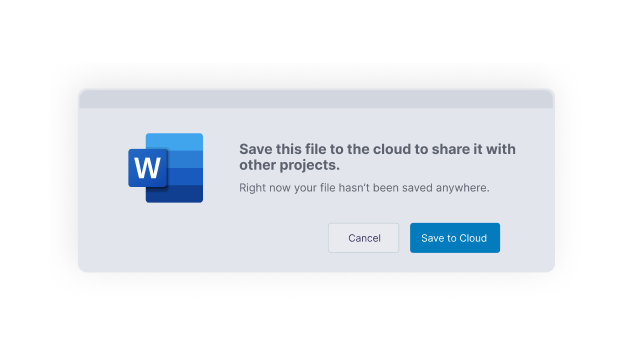This screenshot has width=633, height=360.
Task: Confirm with the Save to Cloud button
Action: click(x=455, y=238)
